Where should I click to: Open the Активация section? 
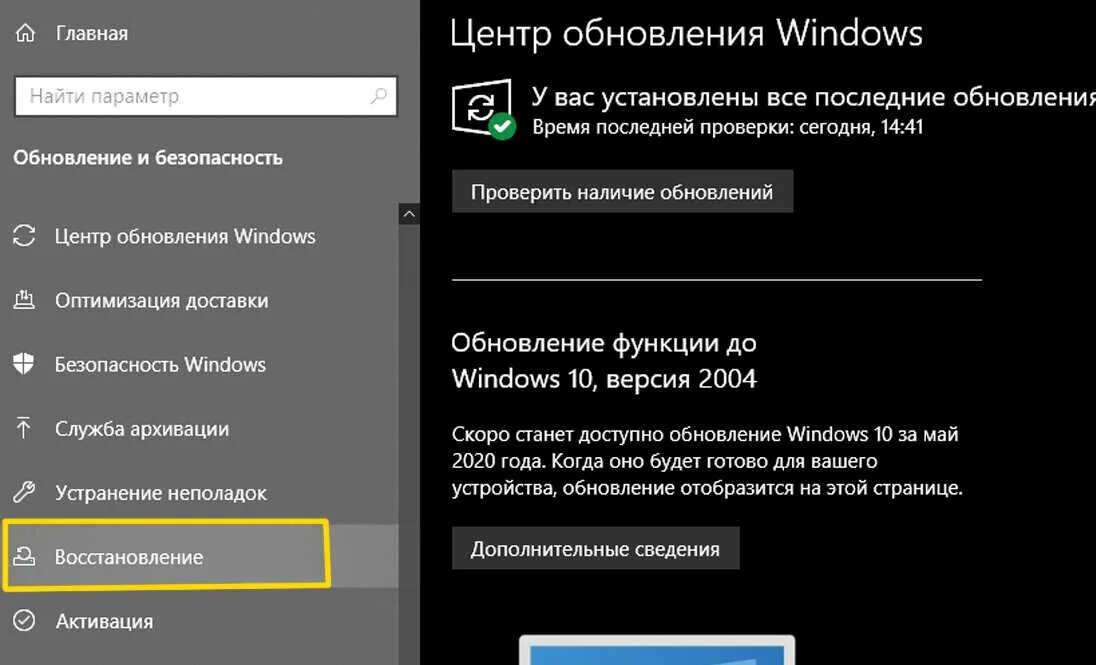[x=104, y=621]
